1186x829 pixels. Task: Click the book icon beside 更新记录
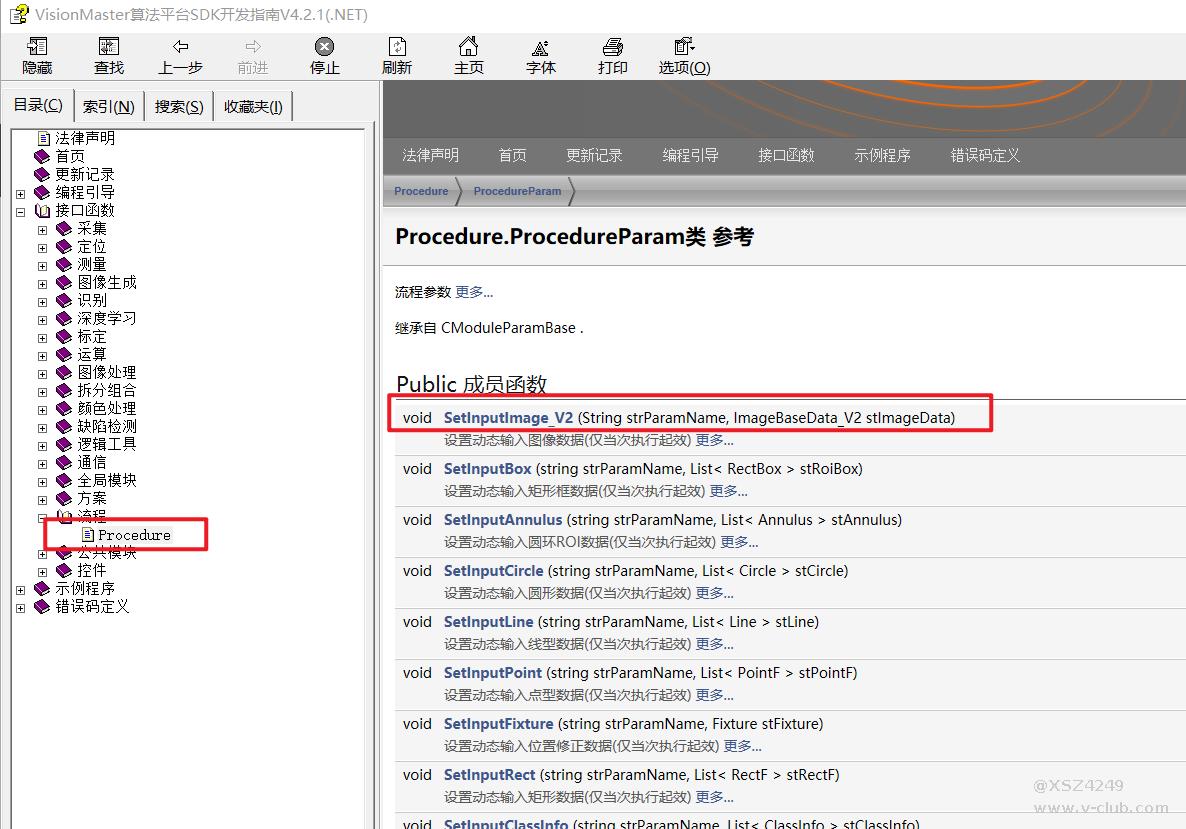click(42, 175)
